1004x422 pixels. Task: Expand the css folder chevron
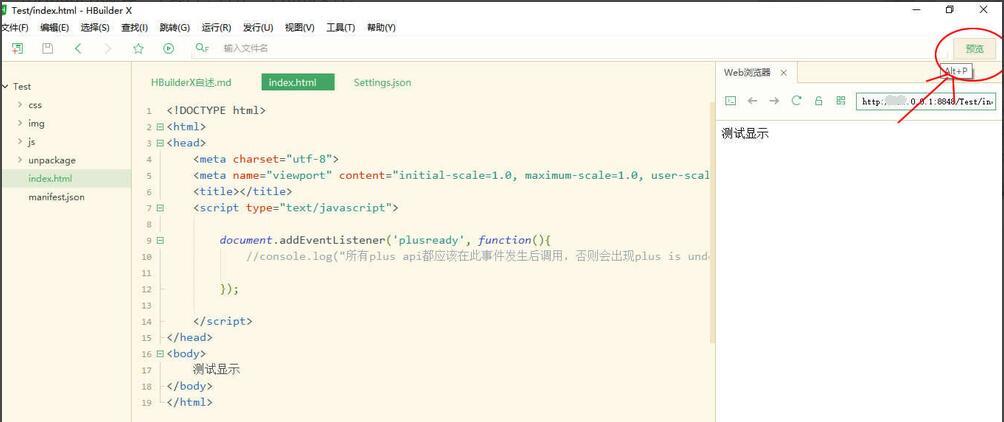coord(20,104)
